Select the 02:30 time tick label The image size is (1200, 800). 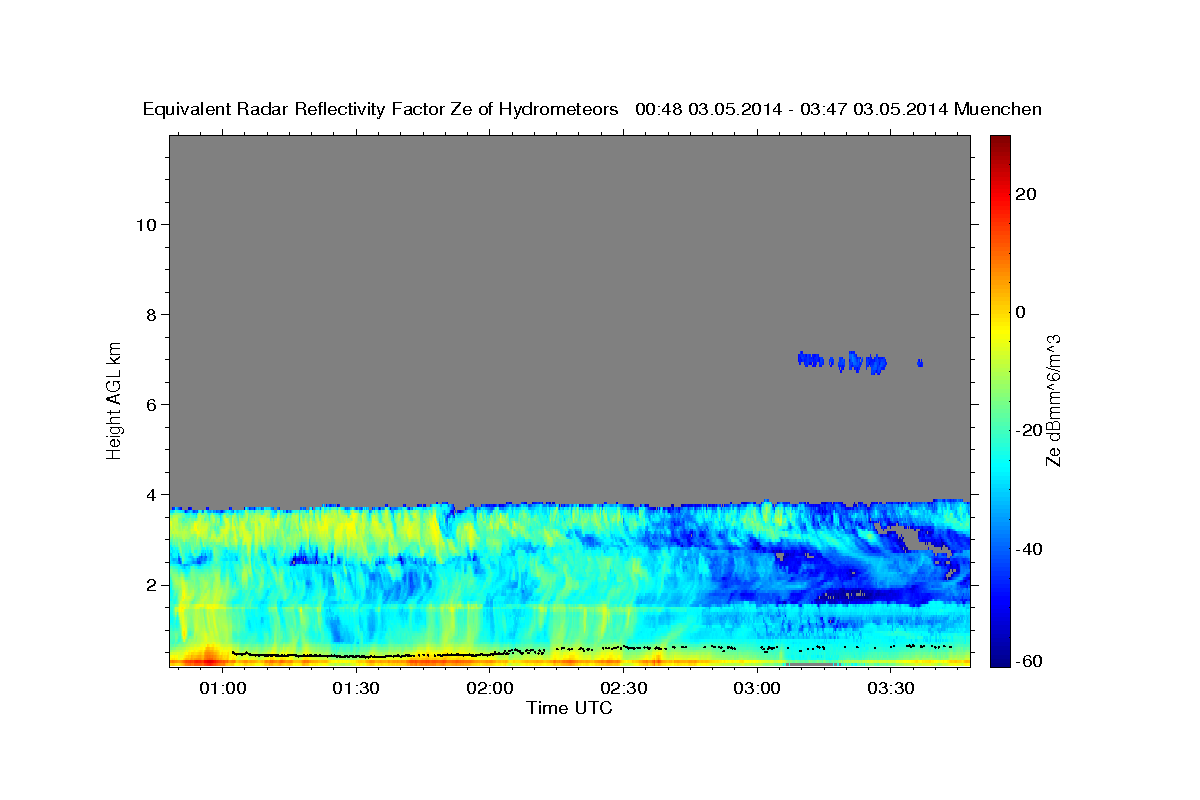pyautogui.click(x=624, y=688)
